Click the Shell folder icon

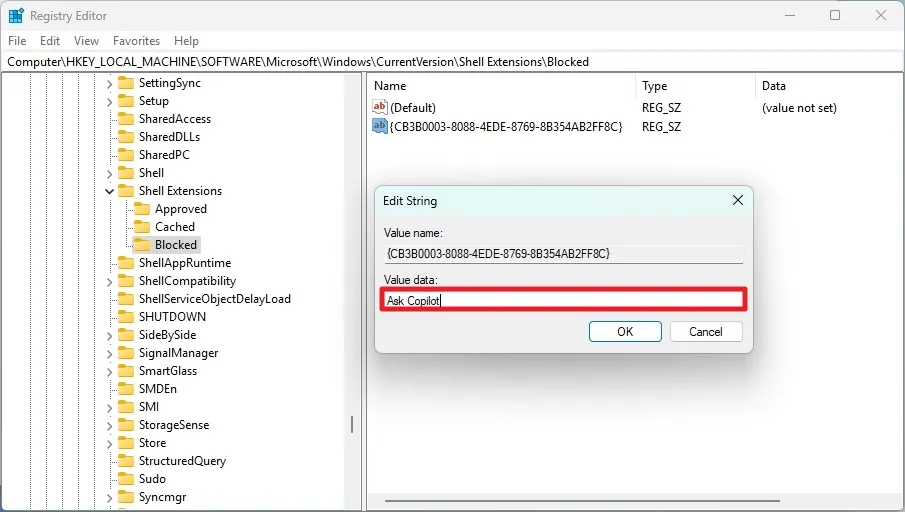(126, 173)
